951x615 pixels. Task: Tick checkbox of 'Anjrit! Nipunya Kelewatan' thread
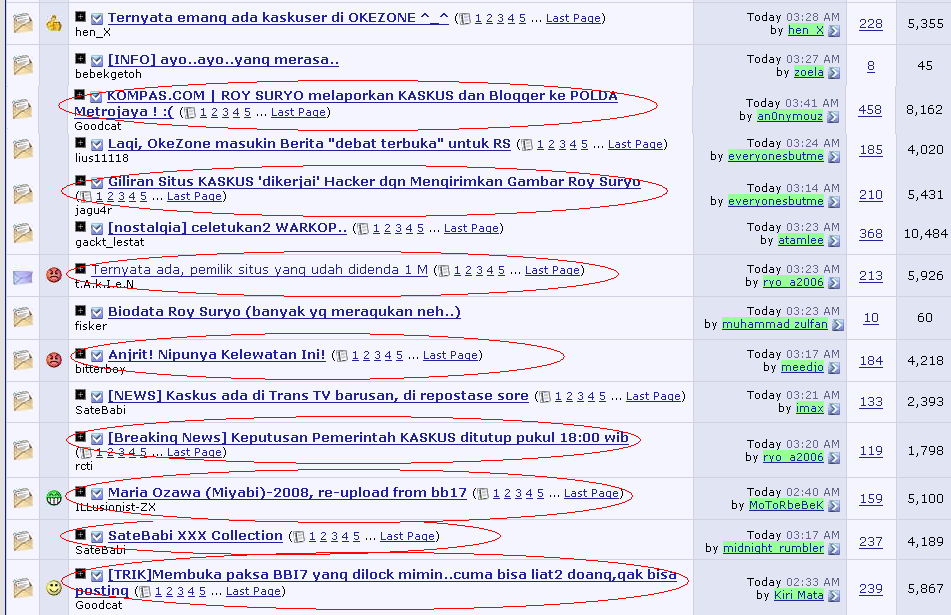click(97, 355)
